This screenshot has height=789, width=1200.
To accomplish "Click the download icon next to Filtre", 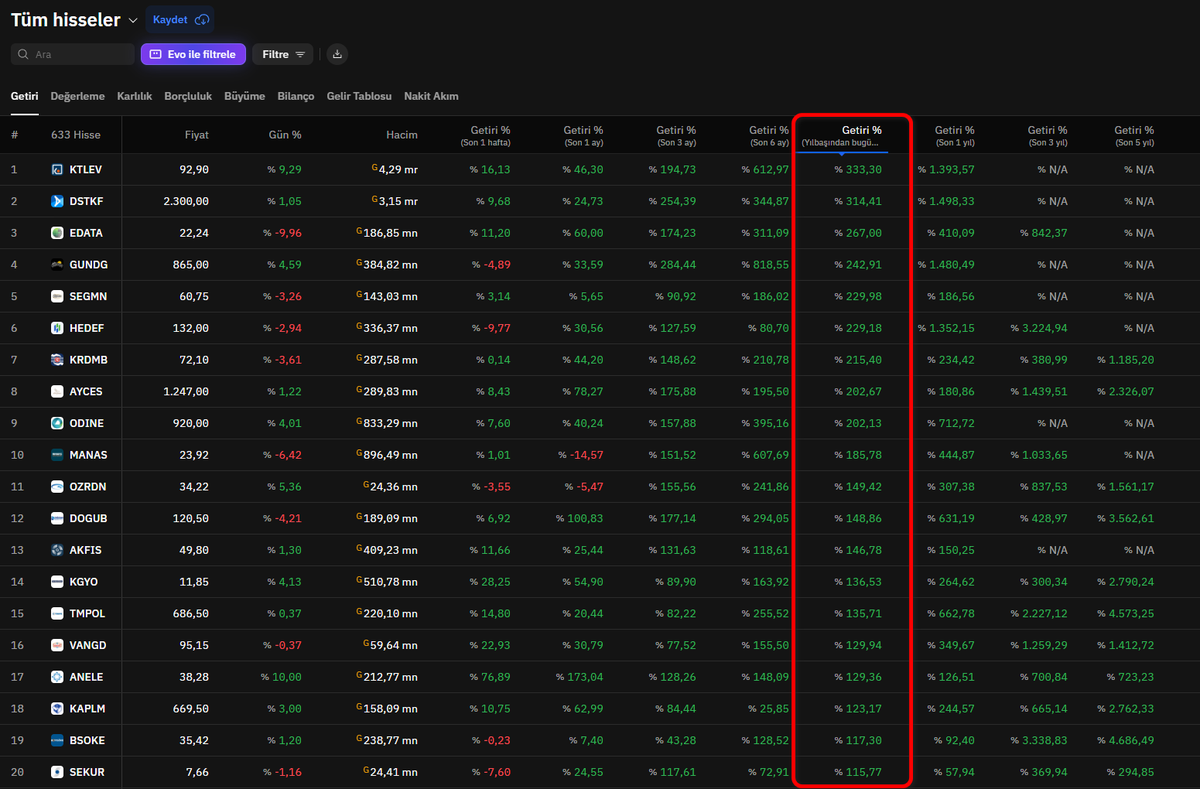I will coord(337,54).
